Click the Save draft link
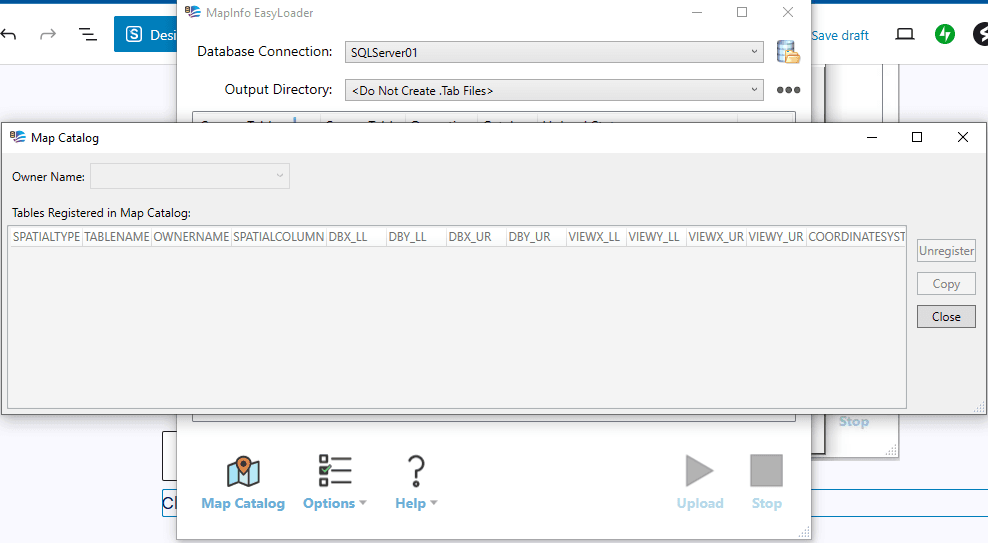This screenshot has width=988, height=543. (839, 35)
